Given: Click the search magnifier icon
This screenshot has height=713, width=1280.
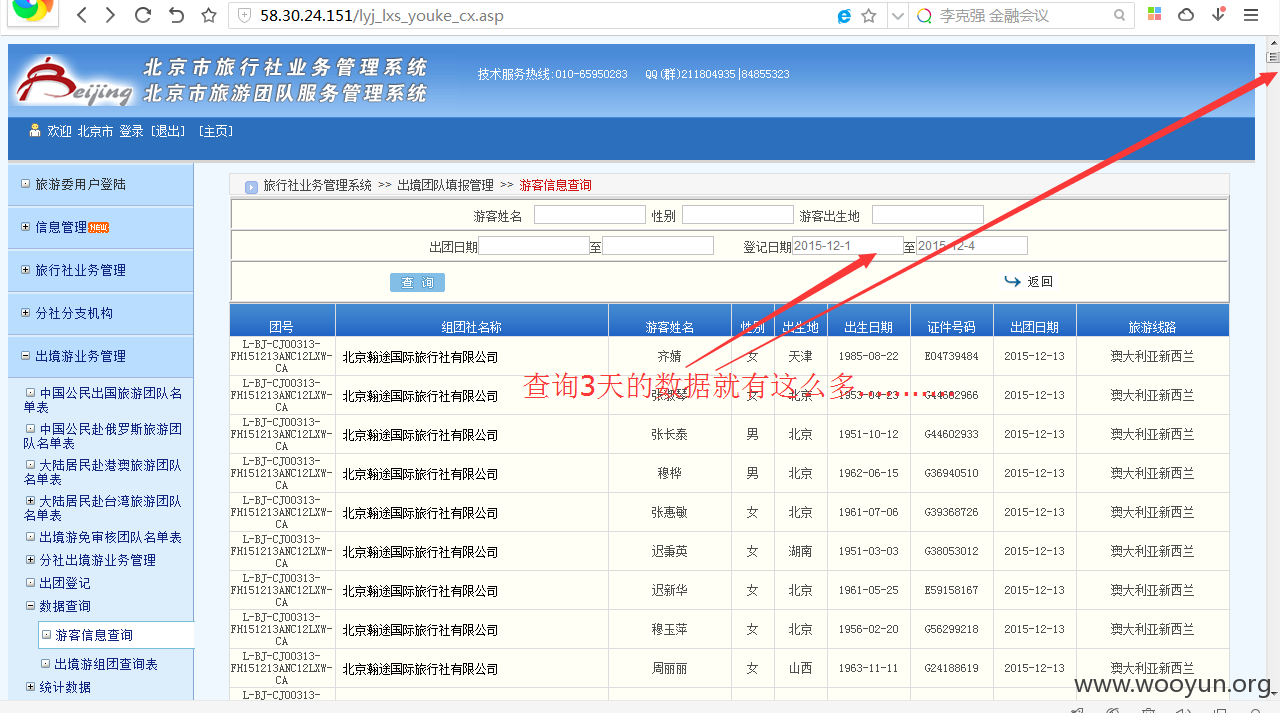Looking at the screenshot, I should [x=1119, y=16].
